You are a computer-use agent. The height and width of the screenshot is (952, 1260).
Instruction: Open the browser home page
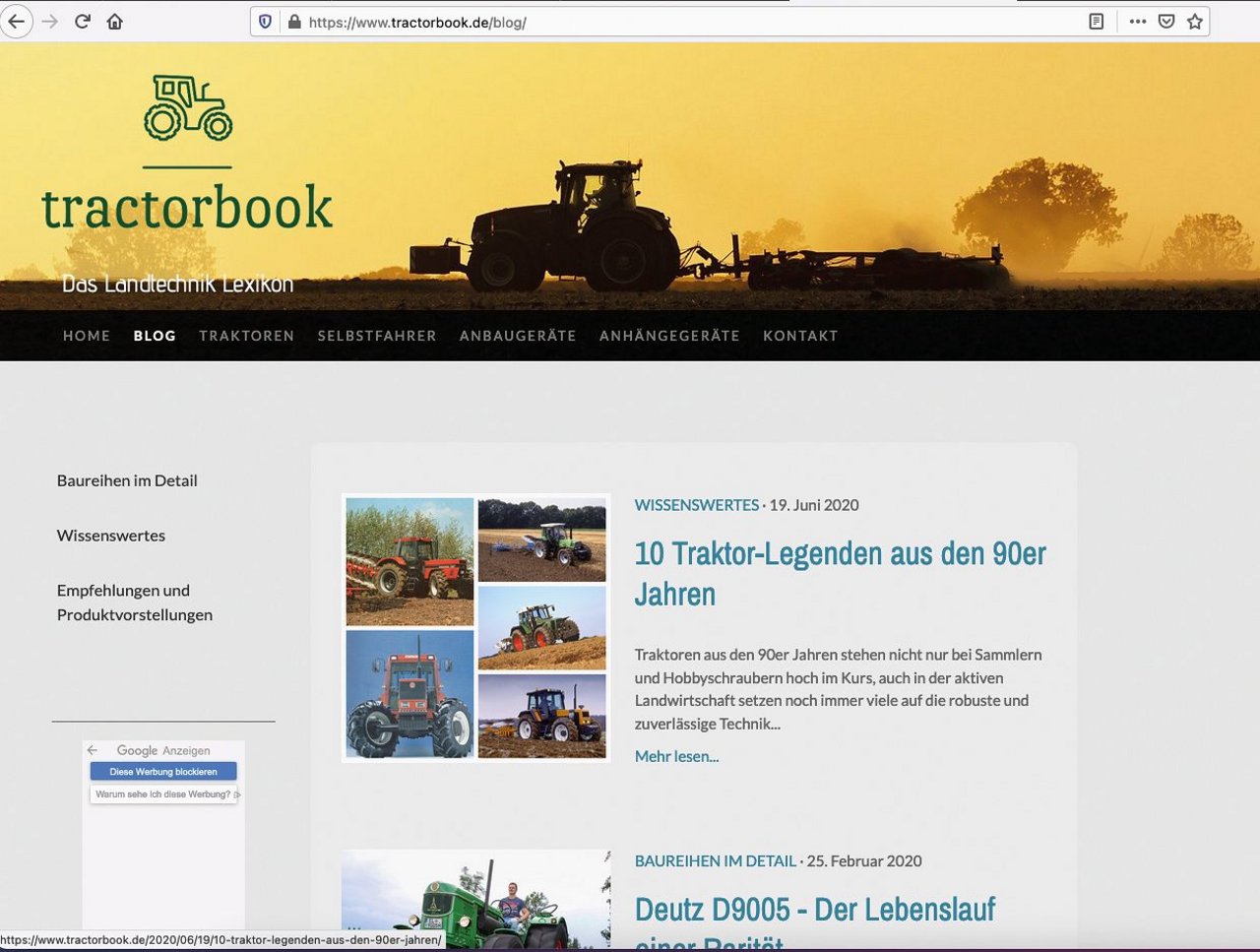113,22
